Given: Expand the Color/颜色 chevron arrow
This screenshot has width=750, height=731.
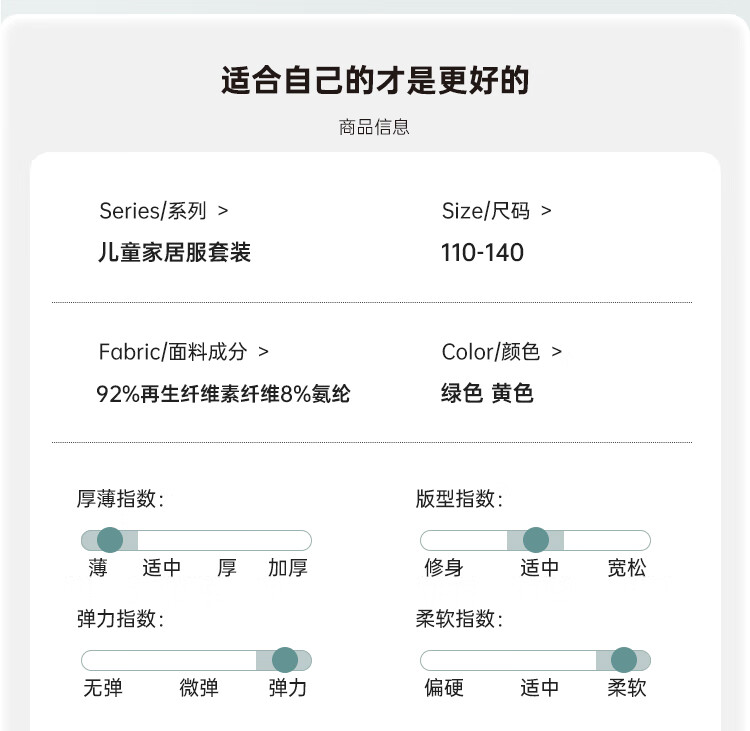Looking at the screenshot, I should [x=556, y=352].
